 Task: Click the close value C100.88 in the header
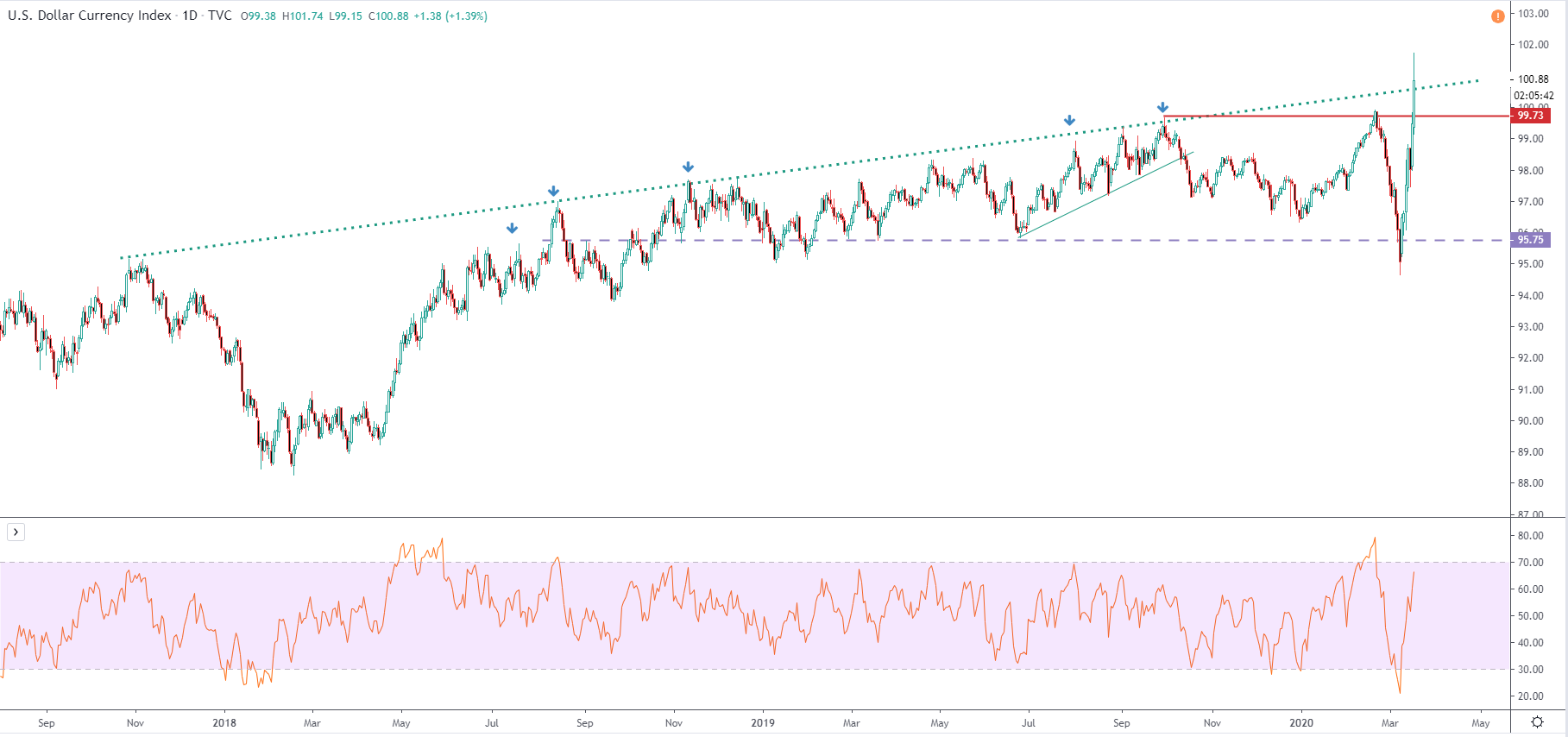pos(388,16)
